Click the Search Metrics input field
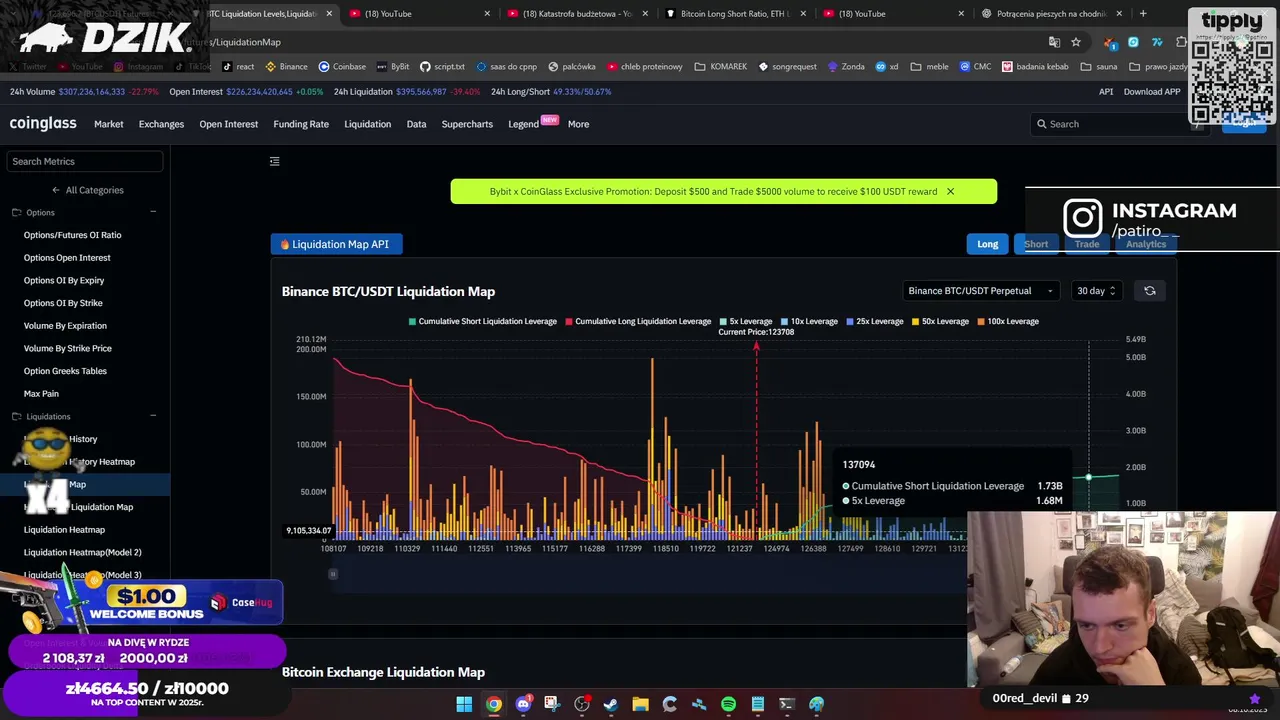Image resolution: width=1280 pixels, height=720 pixels. pos(85,161)
